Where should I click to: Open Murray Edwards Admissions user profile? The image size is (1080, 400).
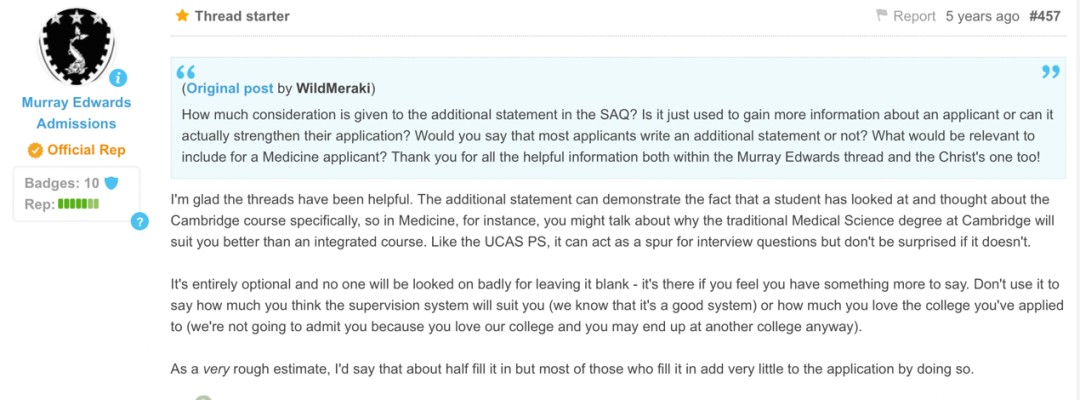coord(76,113)
